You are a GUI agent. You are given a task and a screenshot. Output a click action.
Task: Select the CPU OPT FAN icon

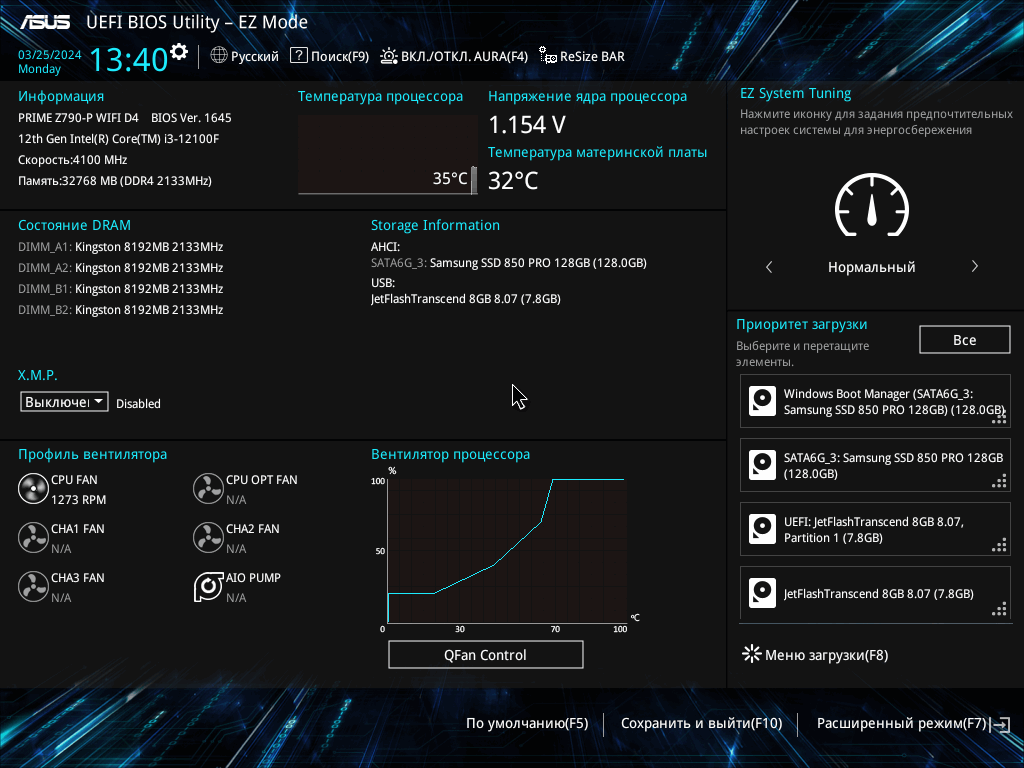click(x=208, y=488)
